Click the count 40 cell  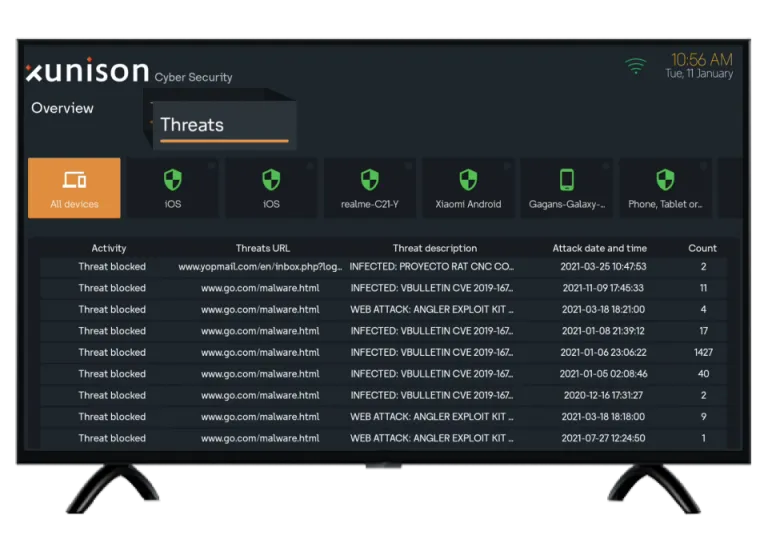click(703, 374)
